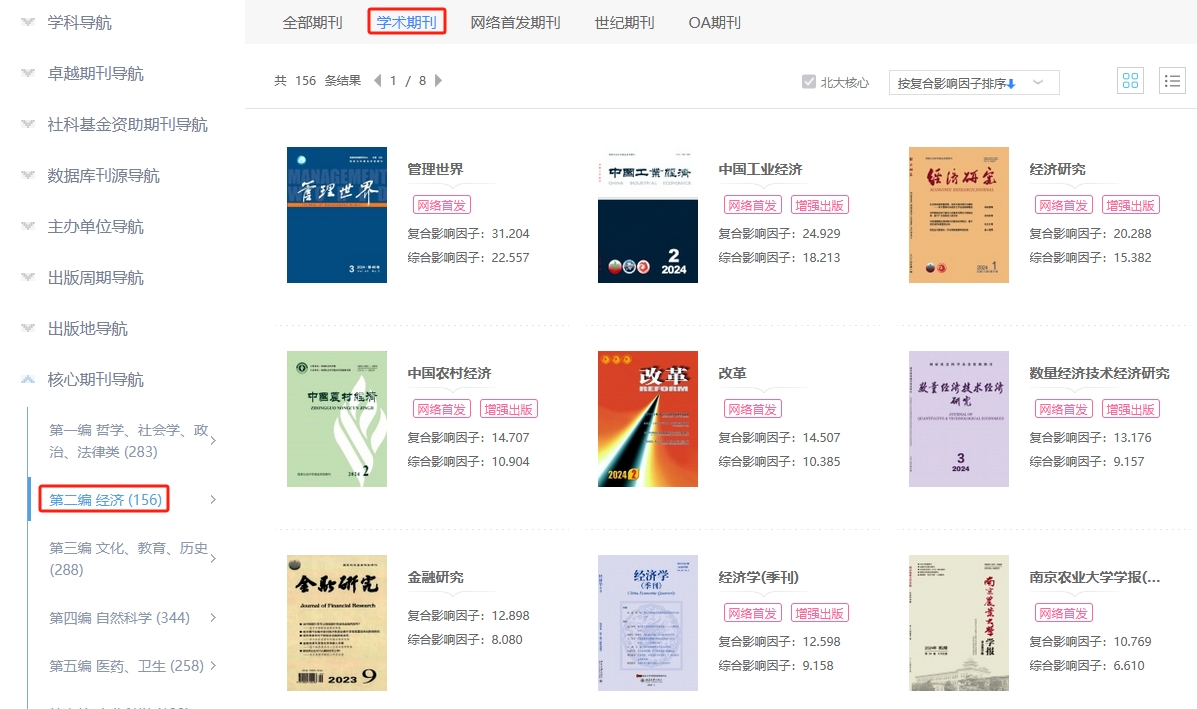Switch to the OA期刊 tab
Viewport: 1197px width, 709px height.
point(714,22)
